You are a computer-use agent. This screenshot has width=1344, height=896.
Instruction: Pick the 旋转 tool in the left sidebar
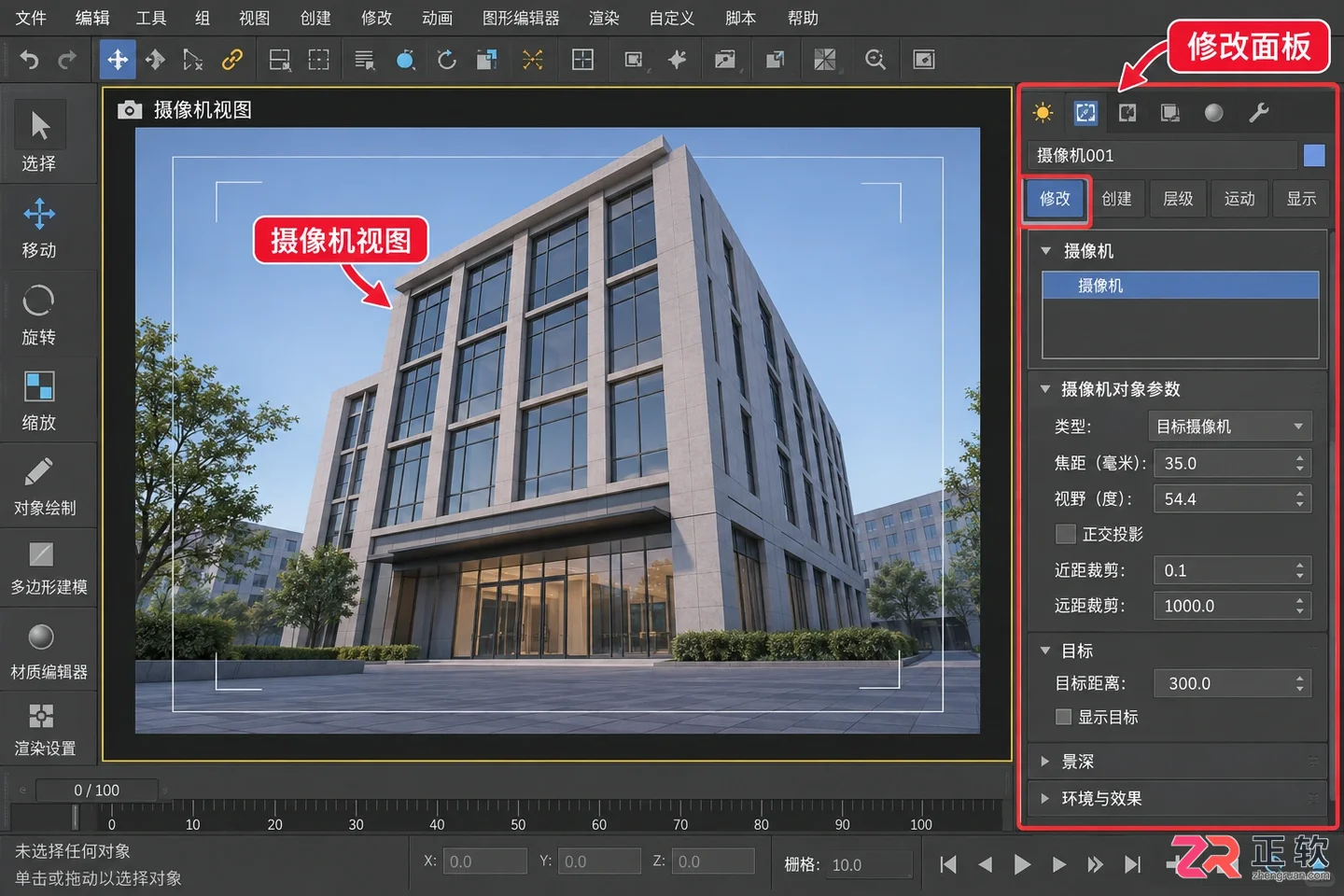[x=39, y=315]
